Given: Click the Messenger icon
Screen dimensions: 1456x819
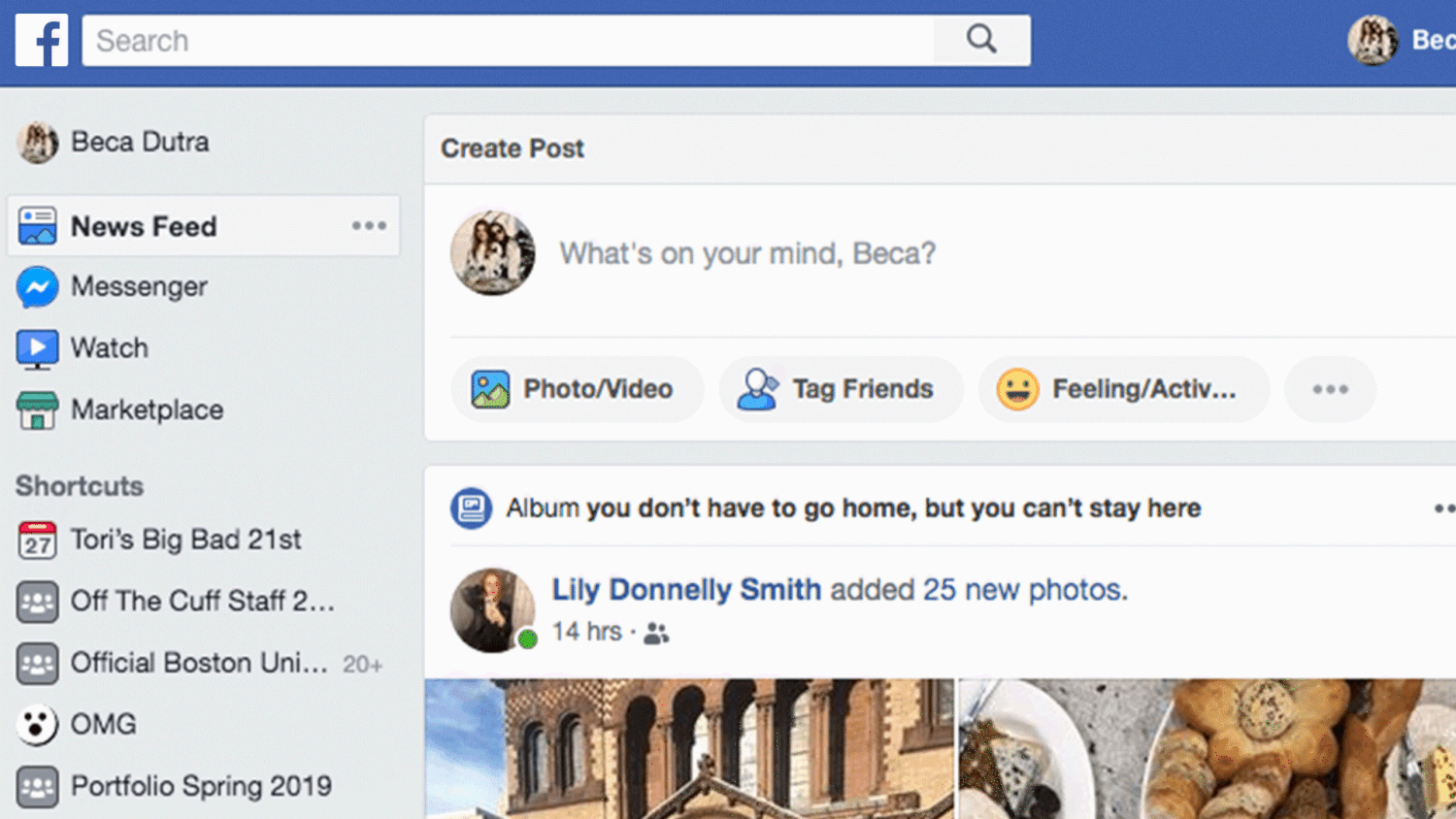Looking at the screenshot, I should (x=37, y=287).
